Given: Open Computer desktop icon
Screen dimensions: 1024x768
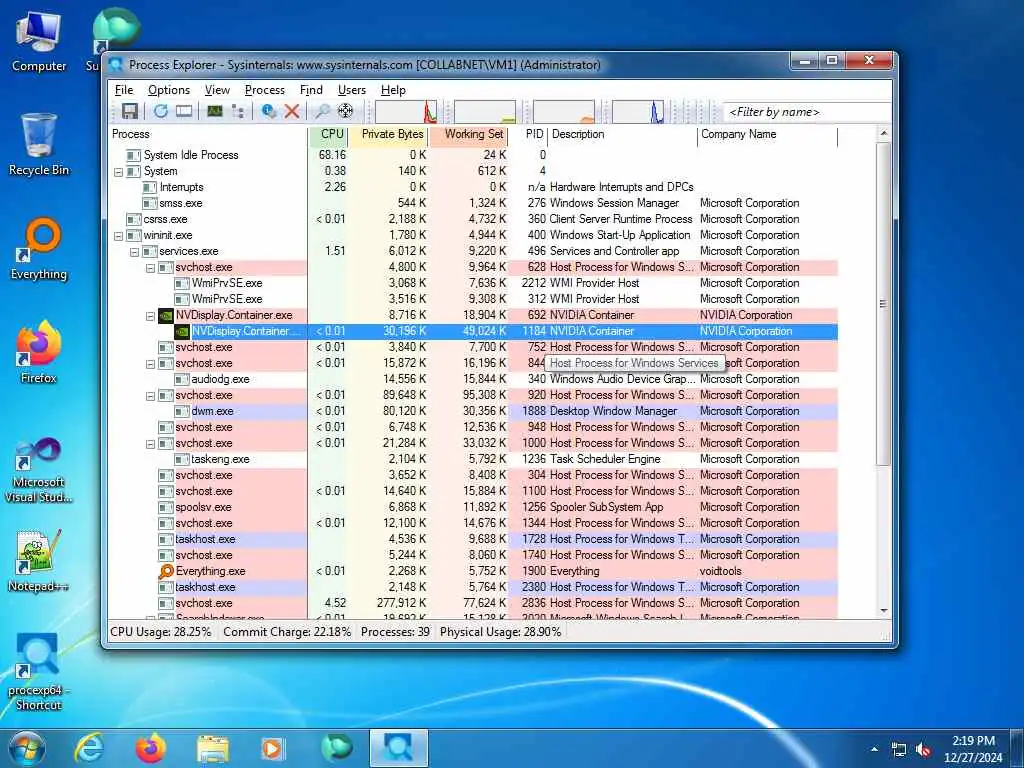Looking at the screenshot, I should 39,40.
